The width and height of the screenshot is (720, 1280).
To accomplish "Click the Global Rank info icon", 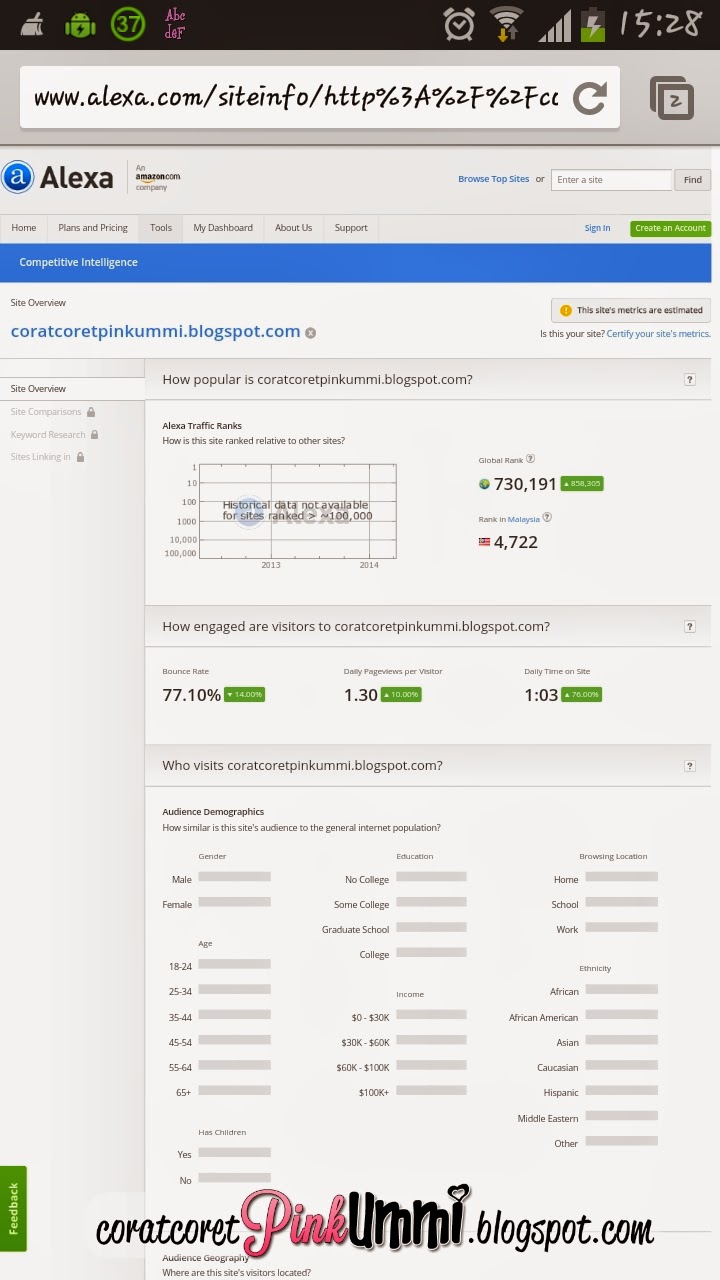I will [x=531, y=459].
